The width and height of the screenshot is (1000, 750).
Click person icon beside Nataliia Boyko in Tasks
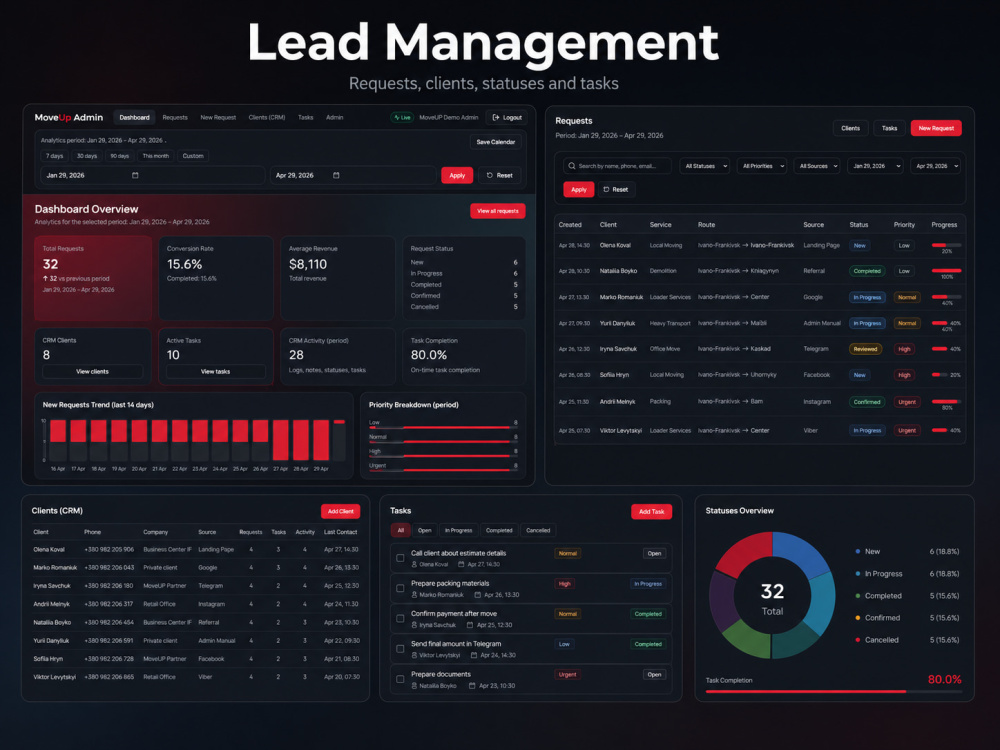tap(415, 686)
